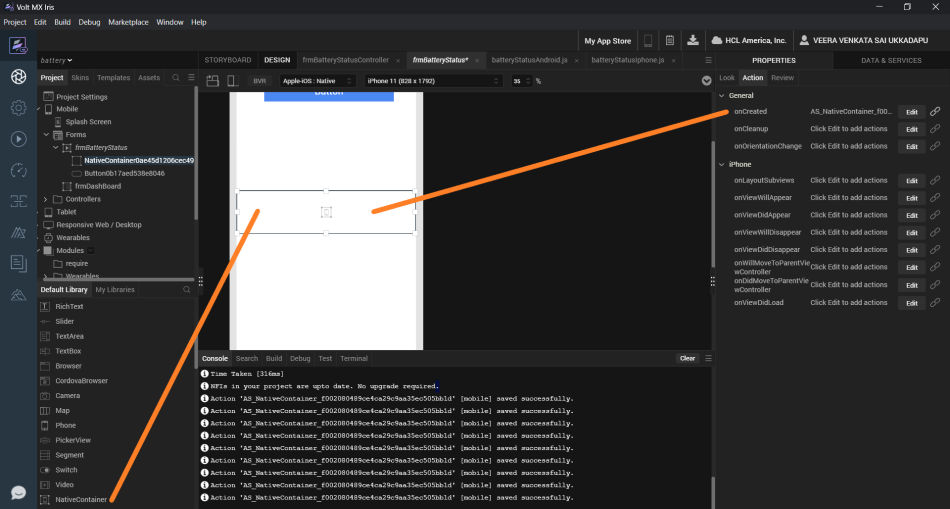Open the Marketplace menu
The height and width of the screenshot is (509, 950).
click(128, 22)
